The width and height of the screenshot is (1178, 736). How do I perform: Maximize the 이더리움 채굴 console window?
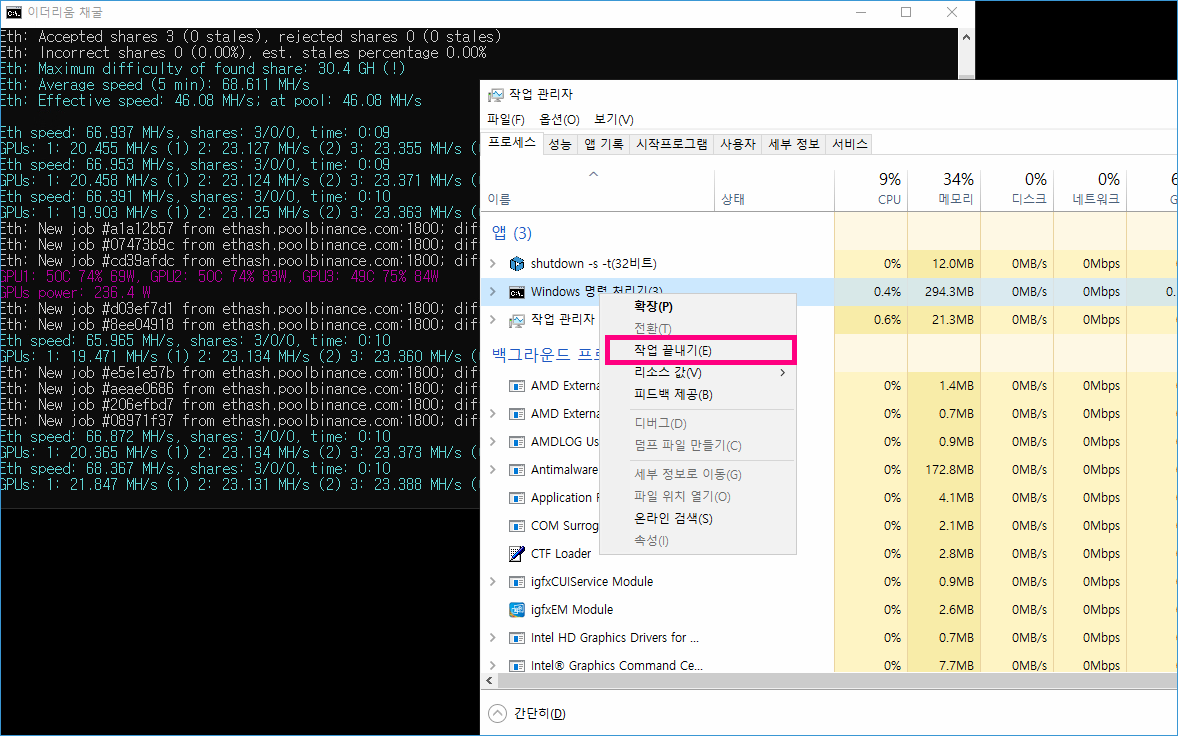click(x=906, y=12)
